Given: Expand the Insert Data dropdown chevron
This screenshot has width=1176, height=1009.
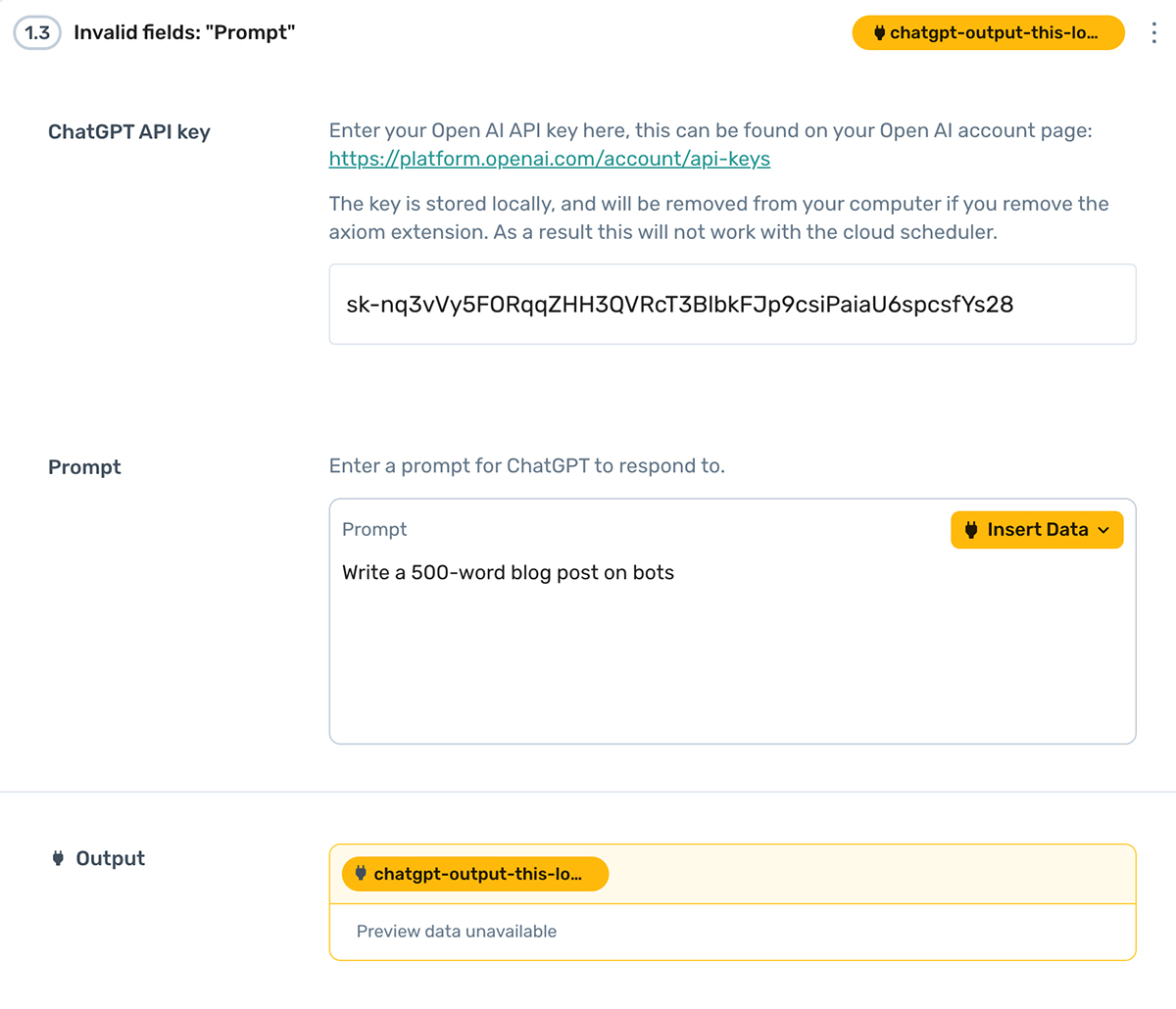Looking at the screenshot, I should tap(1104, 530).
